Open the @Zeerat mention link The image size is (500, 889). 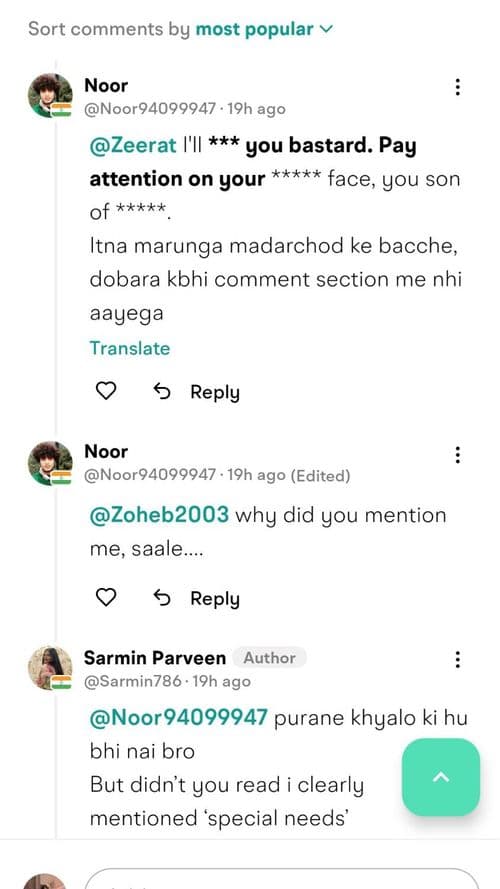point(133,146)
